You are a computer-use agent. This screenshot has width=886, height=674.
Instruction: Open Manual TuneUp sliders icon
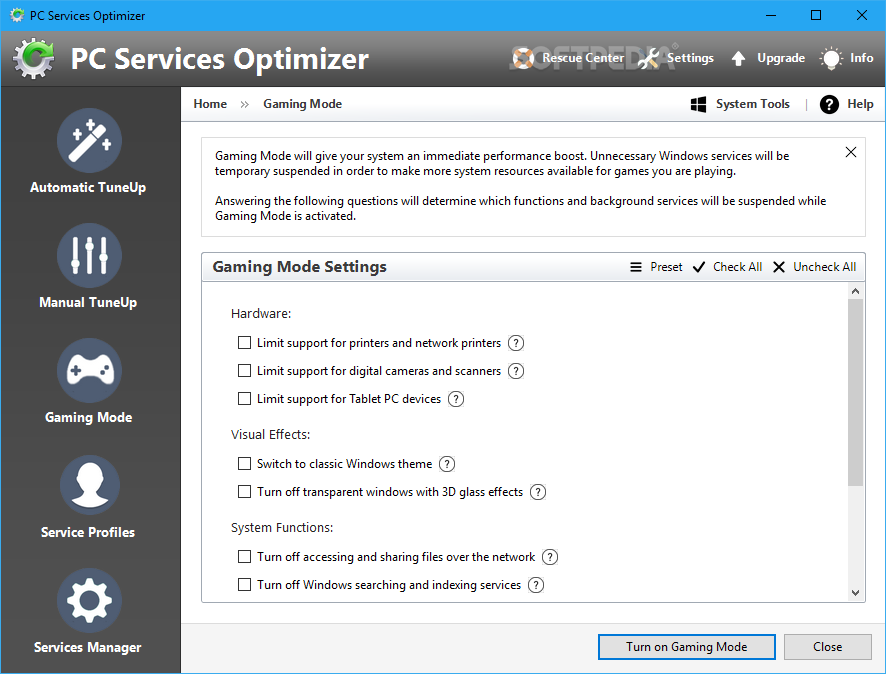point(89,255)
